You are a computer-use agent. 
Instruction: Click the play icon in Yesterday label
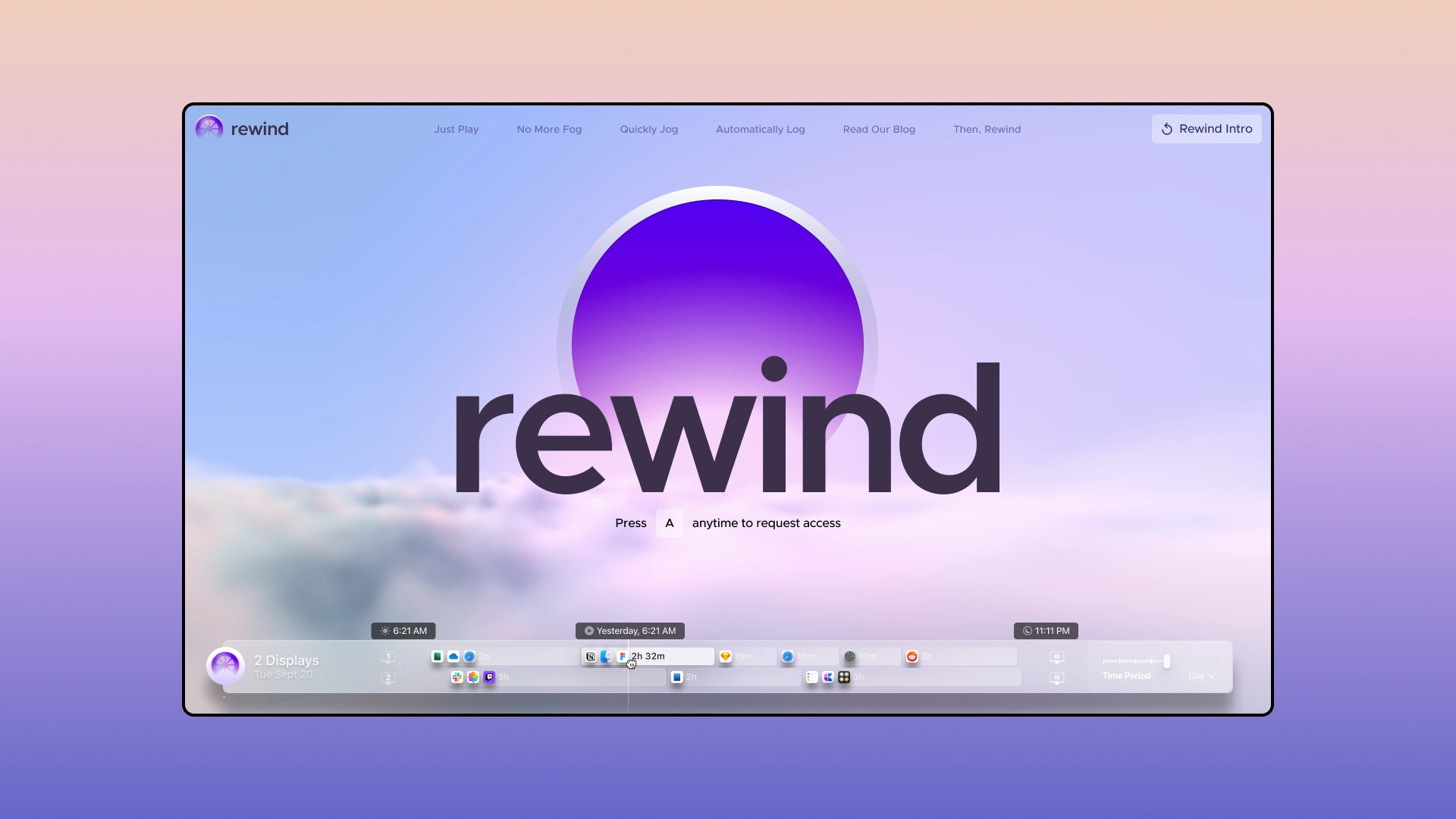click(589, 631)
